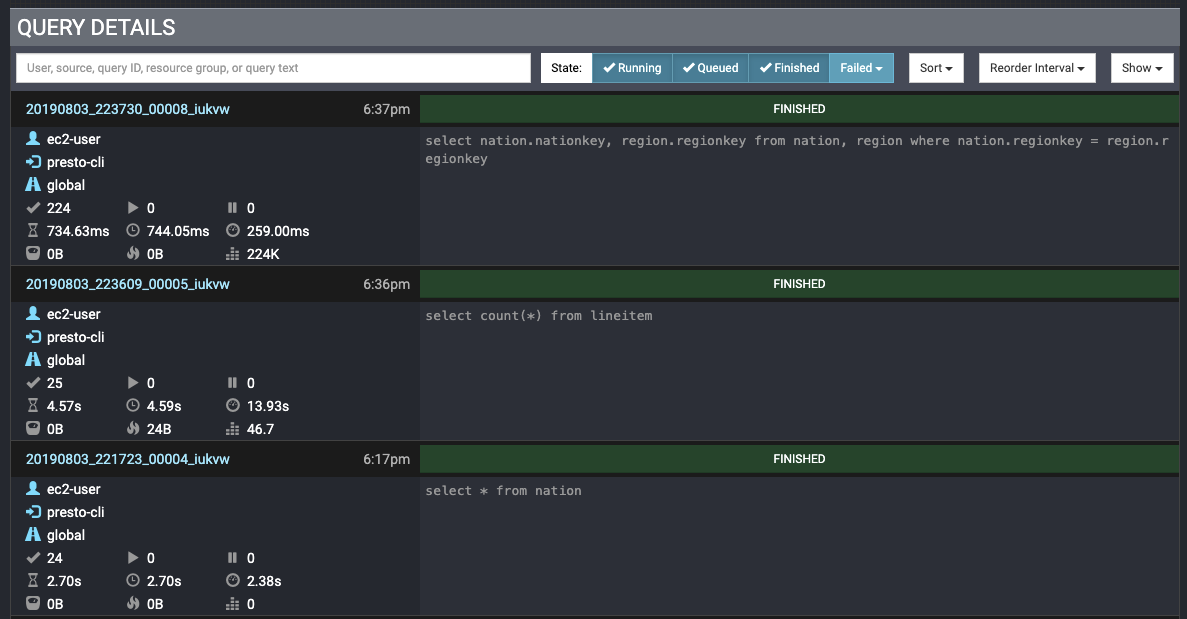
Task: Click global resource group icon in second query
Action: (x=33, y=360)
